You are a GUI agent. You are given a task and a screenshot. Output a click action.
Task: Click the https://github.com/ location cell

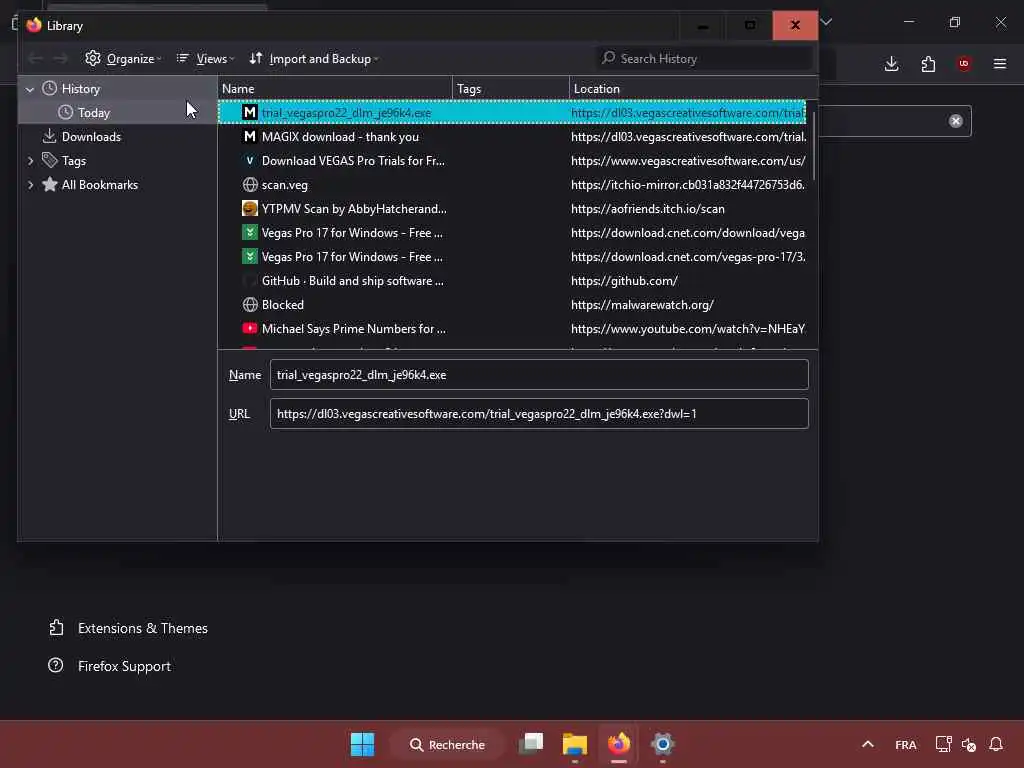[624, 281]
